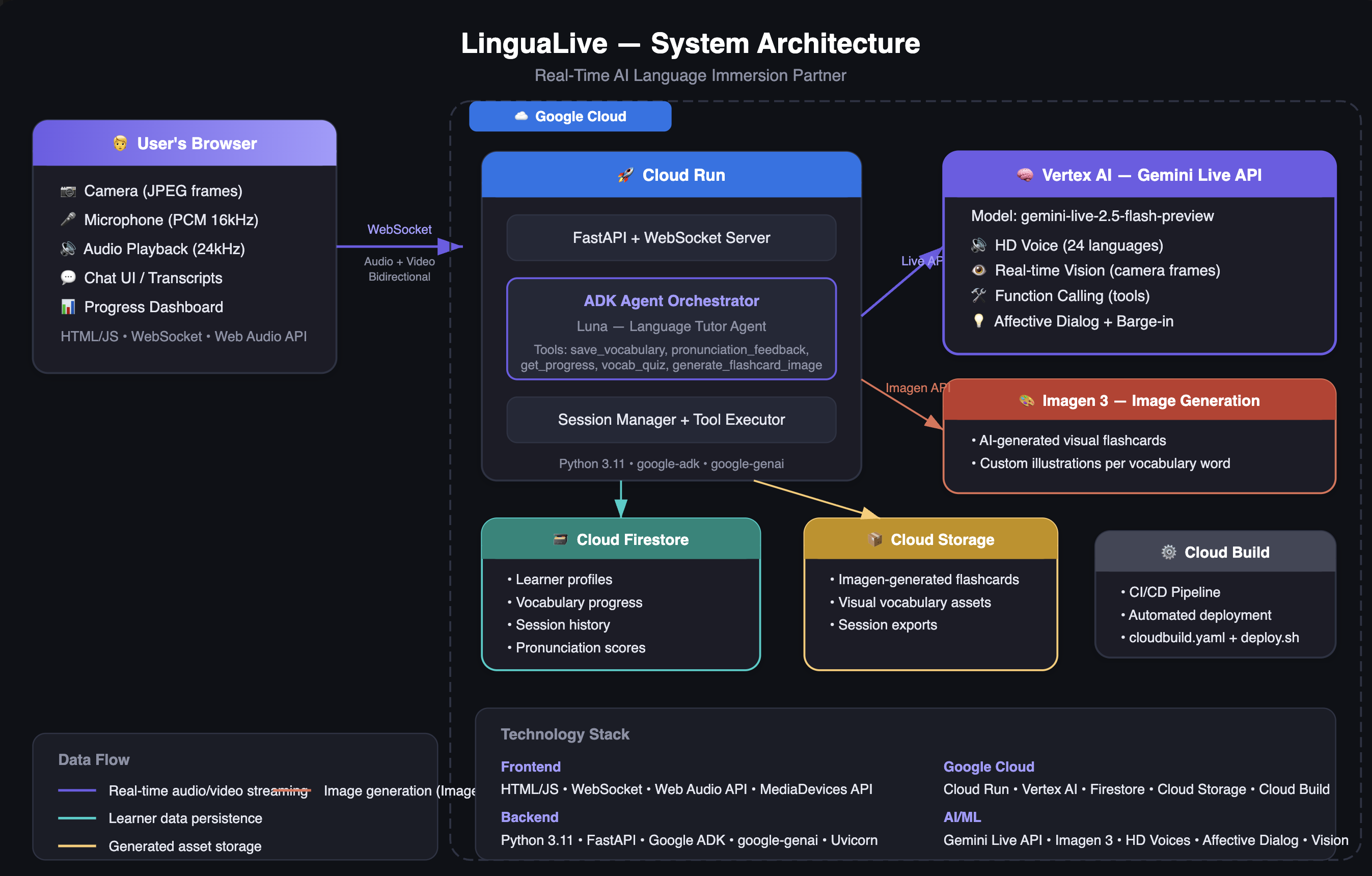Select the ADK Agent Orchestrator heading
Image resolution: width=1372 pixels, height=876 pixels.
(671, 300)
